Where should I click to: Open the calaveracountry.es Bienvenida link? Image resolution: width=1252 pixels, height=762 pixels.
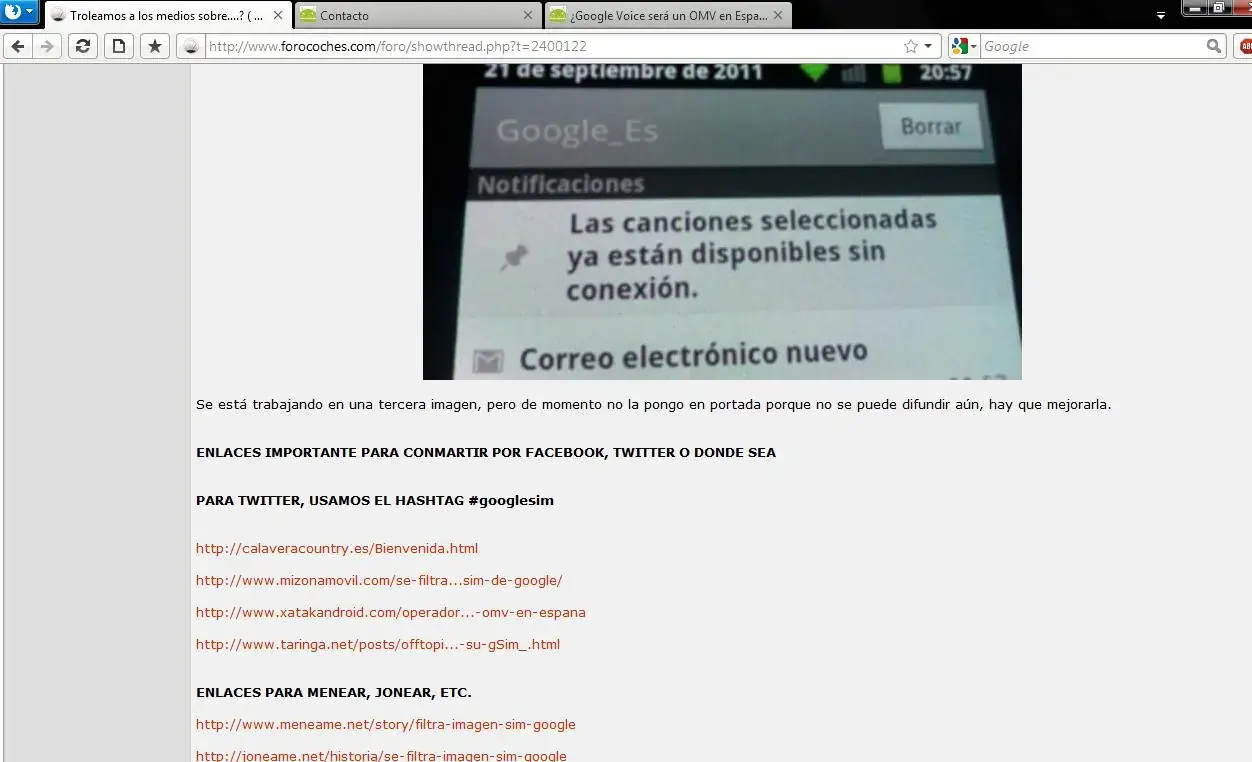(337, 548)
